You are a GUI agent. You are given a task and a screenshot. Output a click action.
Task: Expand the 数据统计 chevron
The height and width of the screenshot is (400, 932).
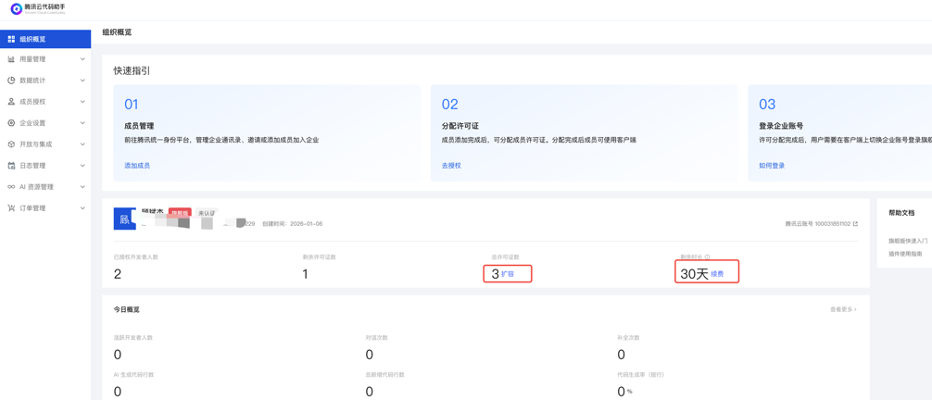click(x=82, y=81)
